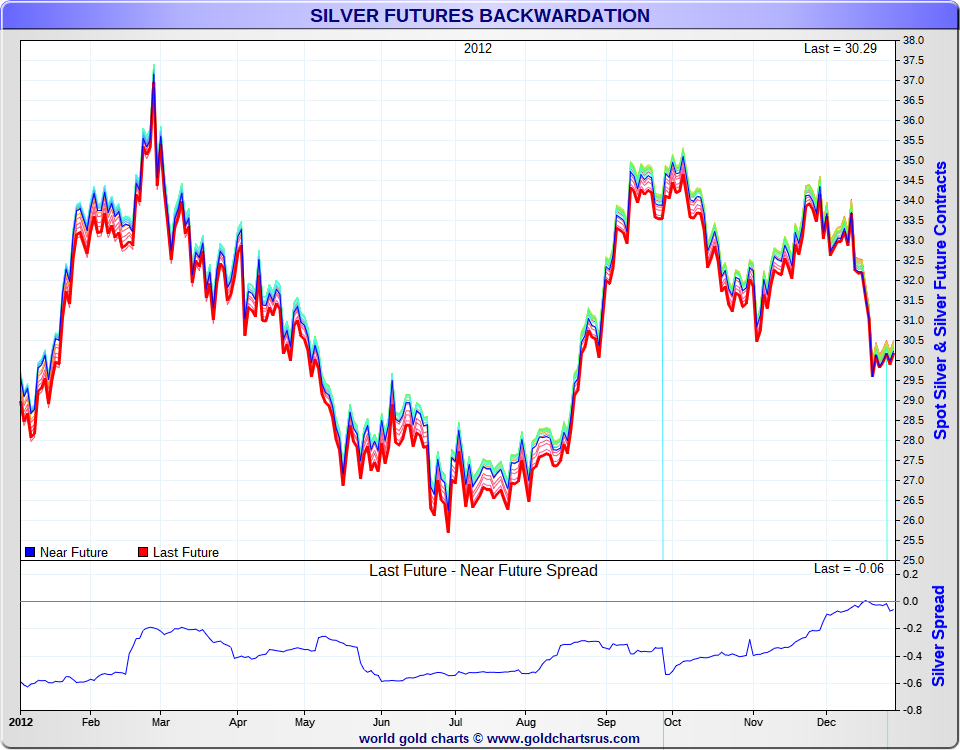Click the red Last Future legend swatch

coord(143,552)
